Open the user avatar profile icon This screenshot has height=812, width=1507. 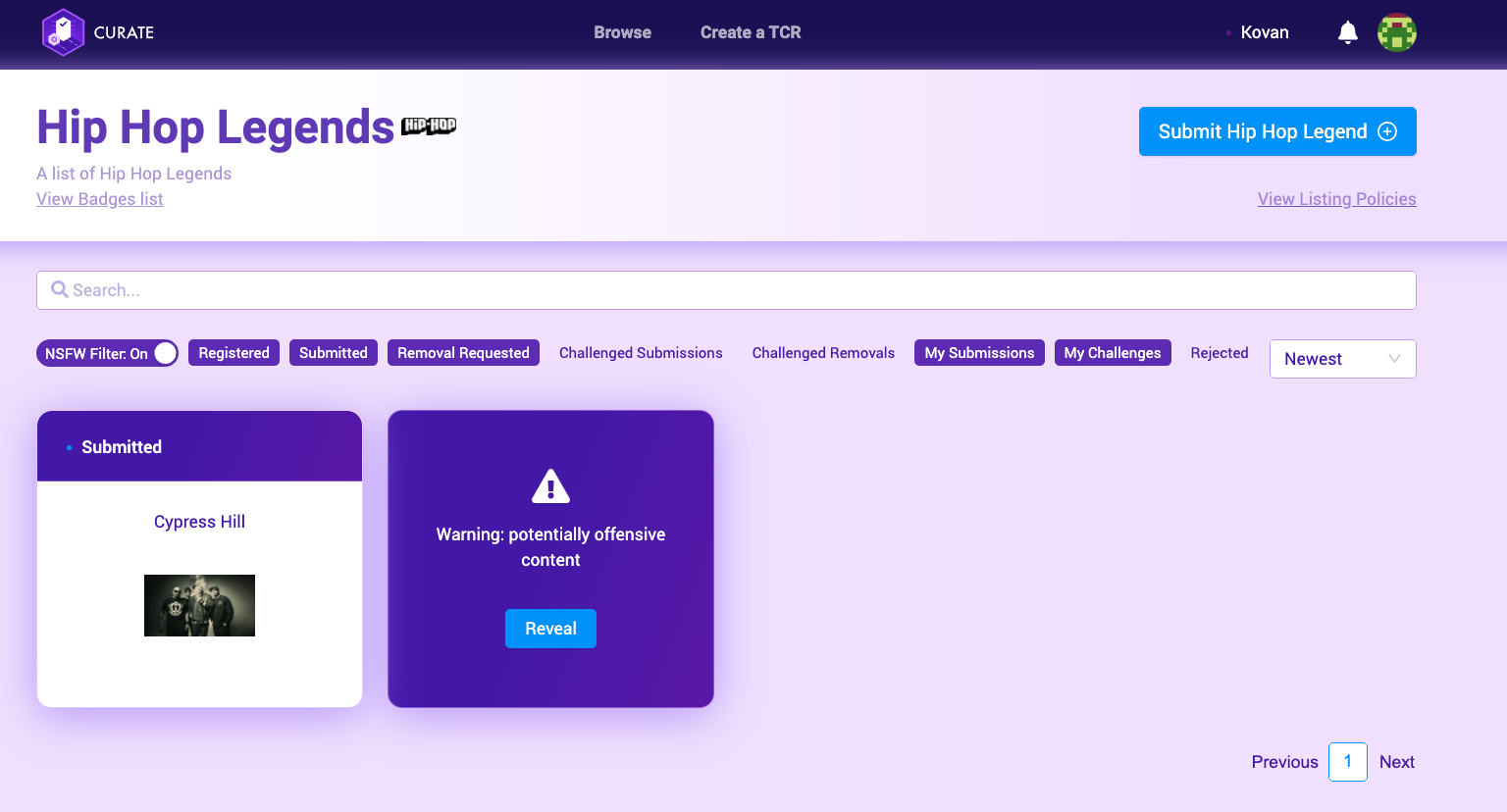[x=1397, y=32]
